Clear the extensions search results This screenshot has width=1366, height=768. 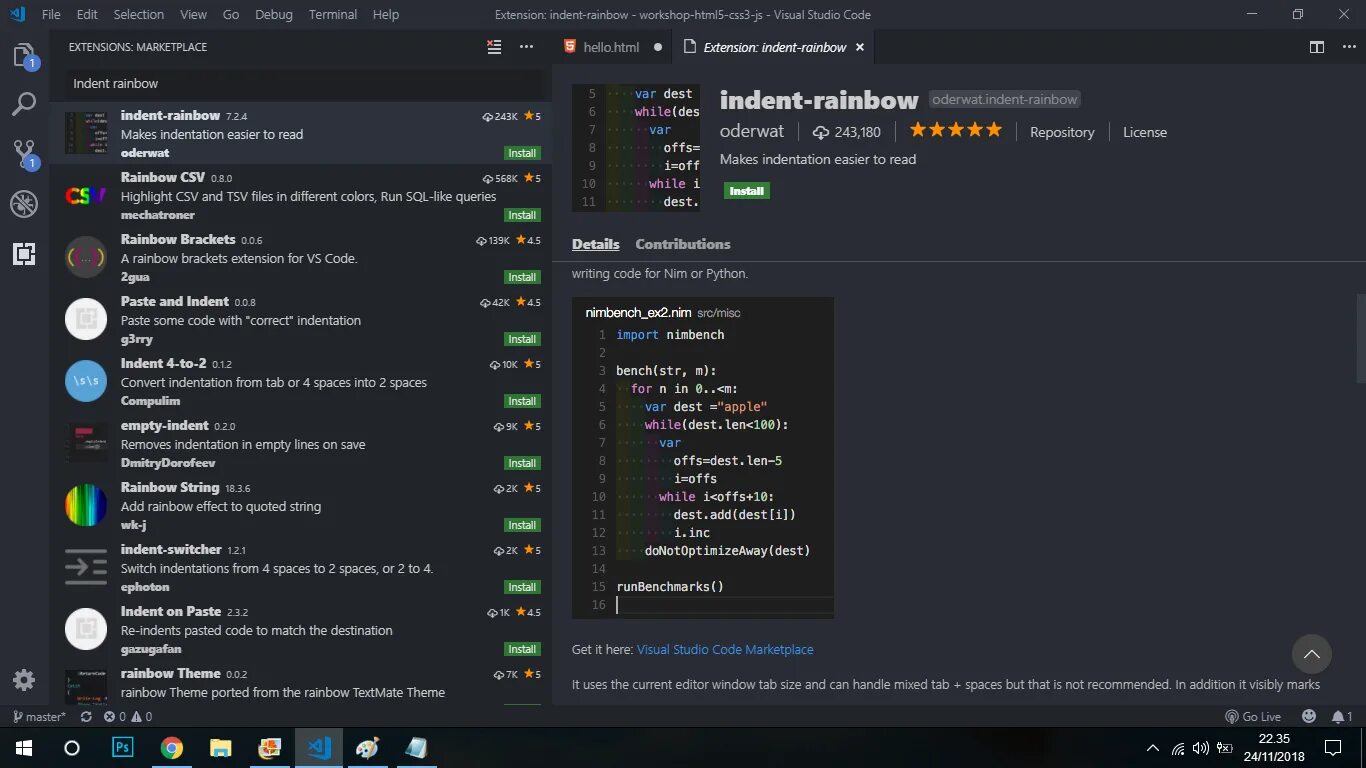(494, 47)
